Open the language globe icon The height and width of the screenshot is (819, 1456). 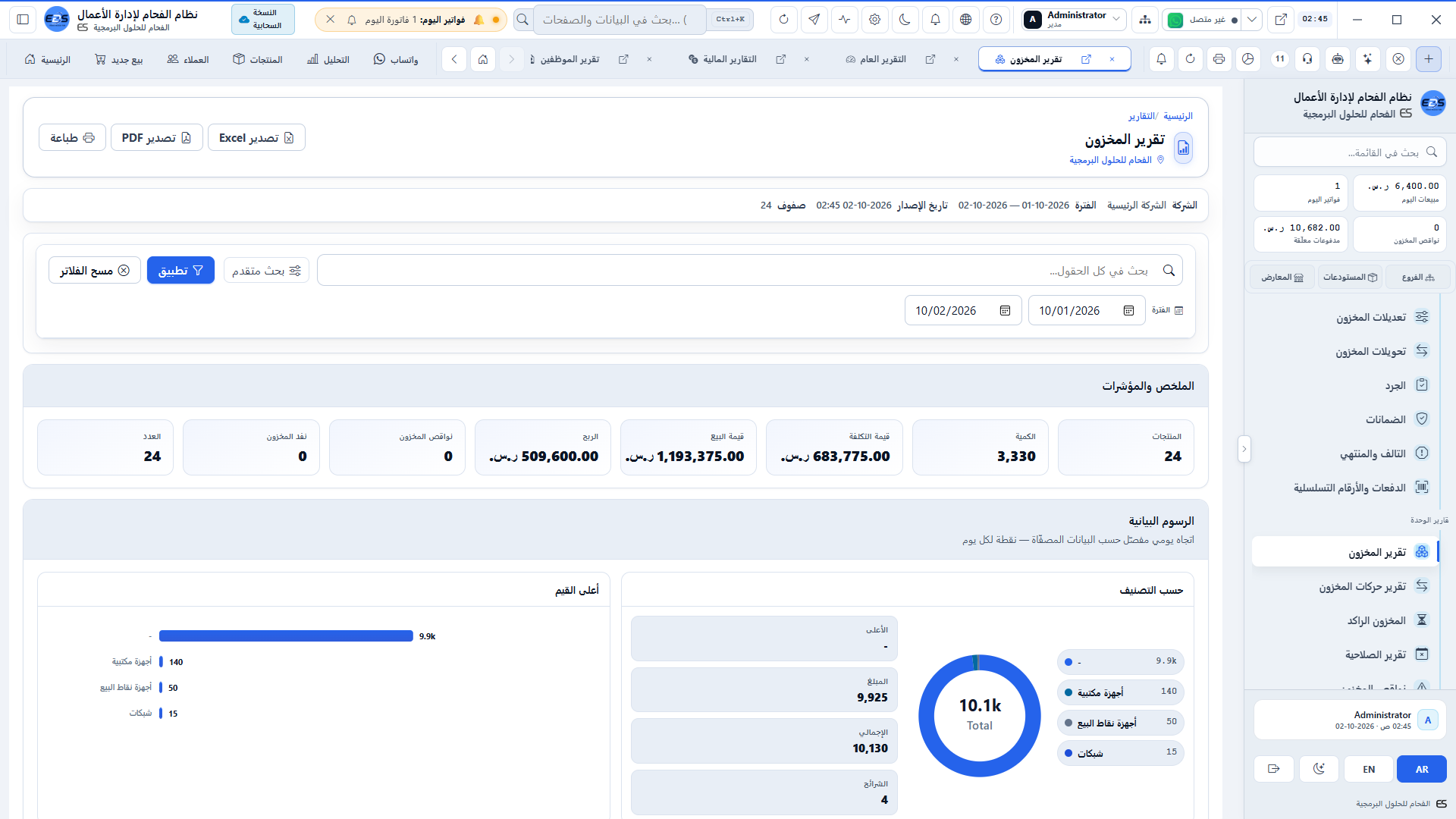click(x=965, y=20)
